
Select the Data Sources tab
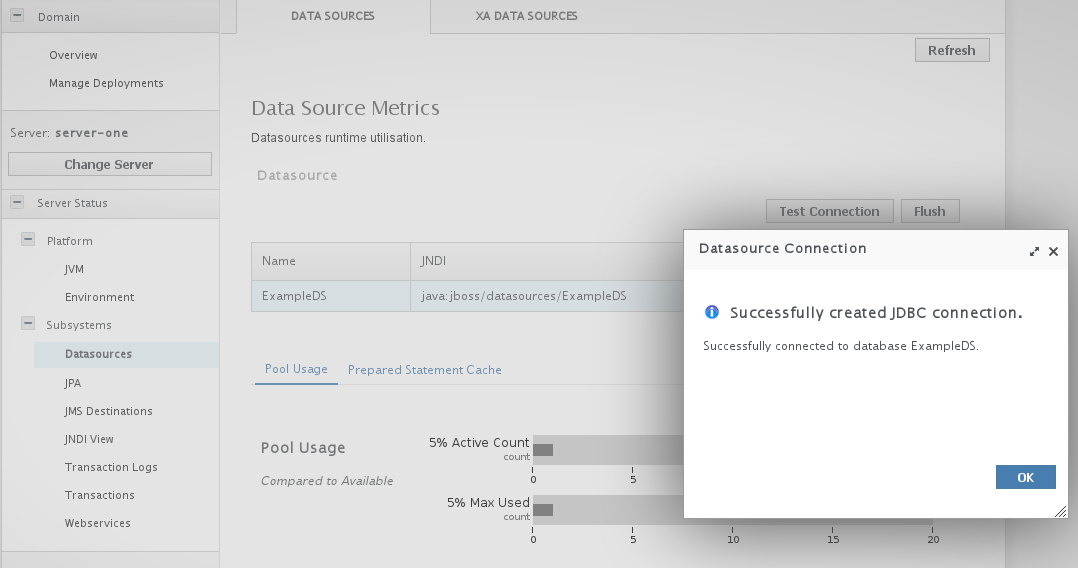332,16
